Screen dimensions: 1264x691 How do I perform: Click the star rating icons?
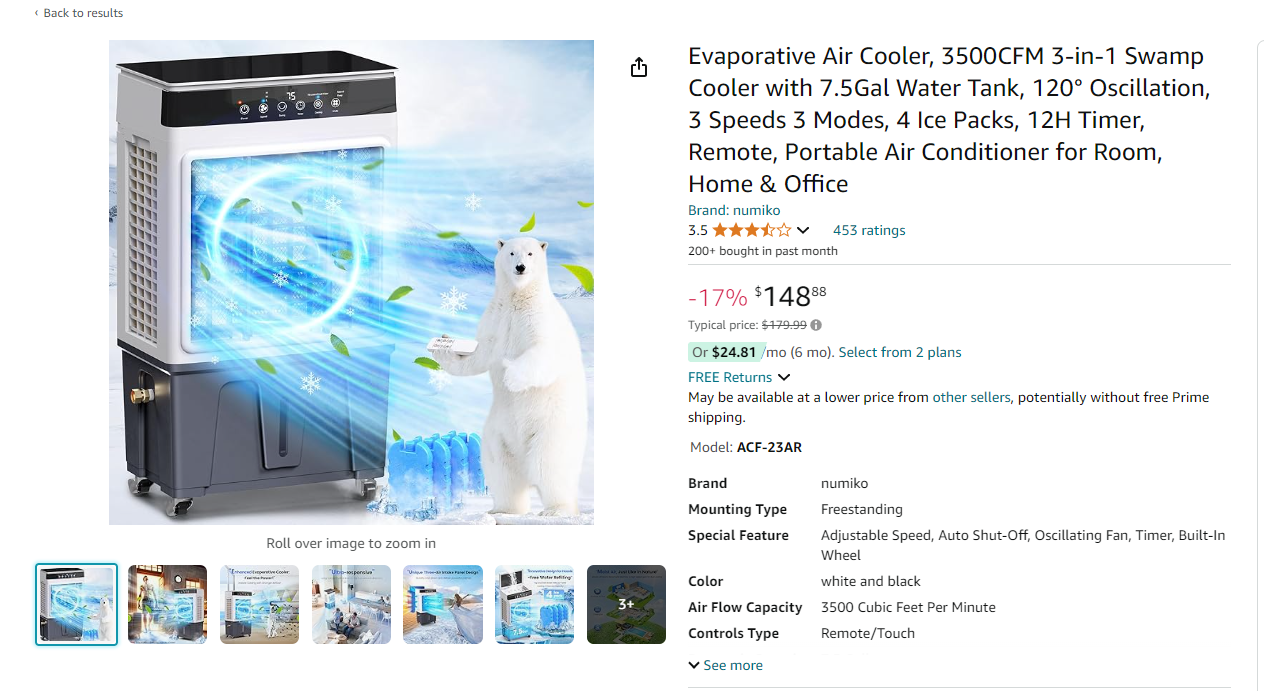point(751,230)
